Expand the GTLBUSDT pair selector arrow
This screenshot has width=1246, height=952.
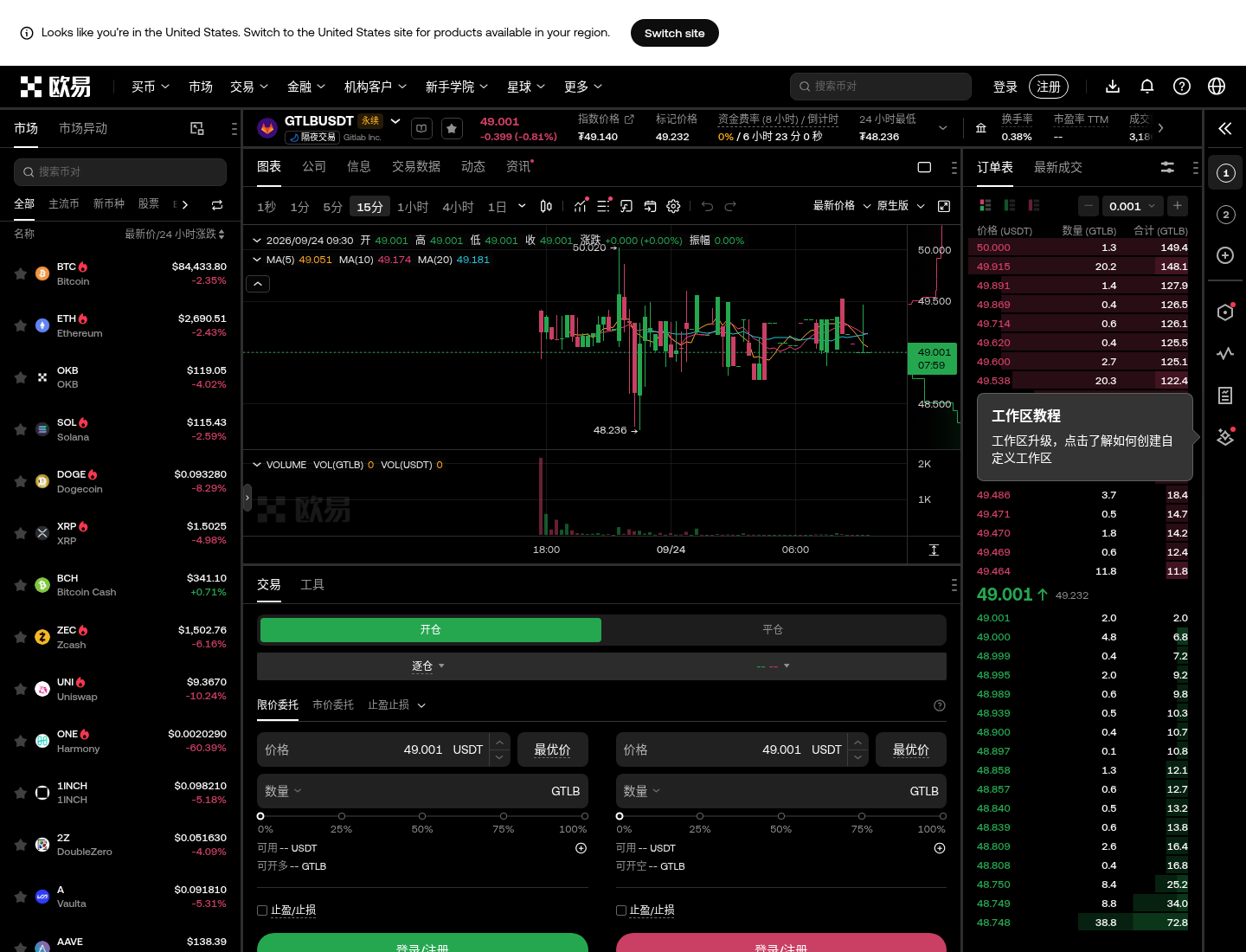point(395,121)
